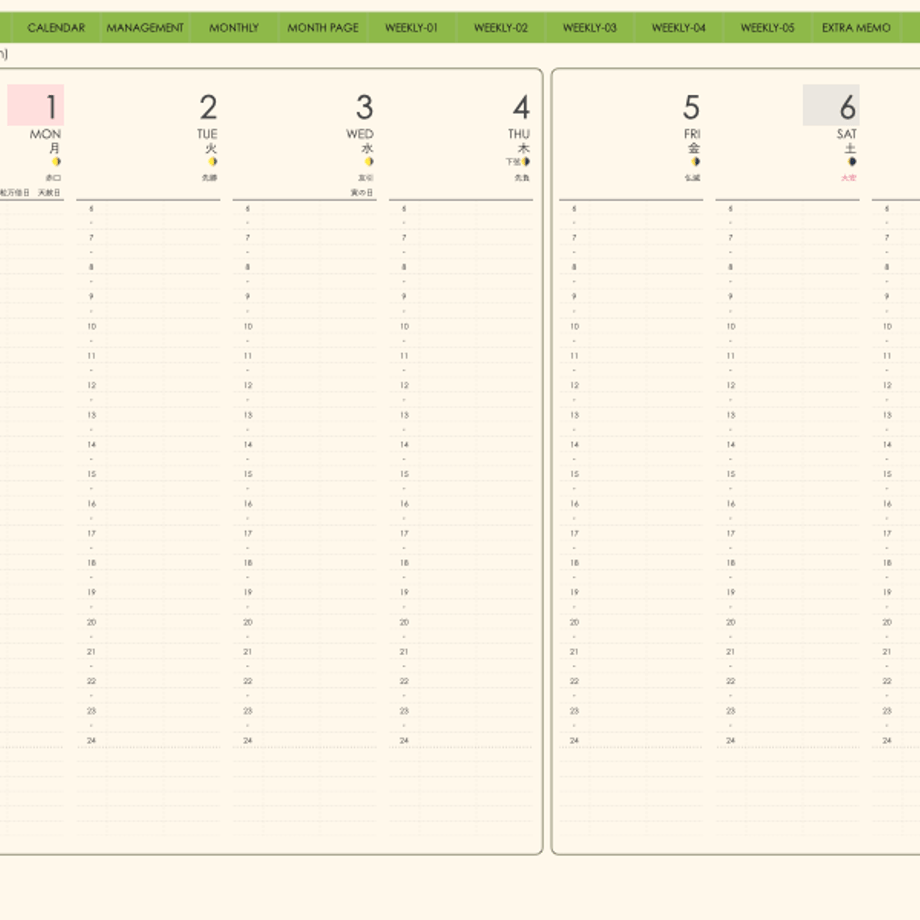Click the 15 o'clock row in Thursday column

(x=461, y=474)
